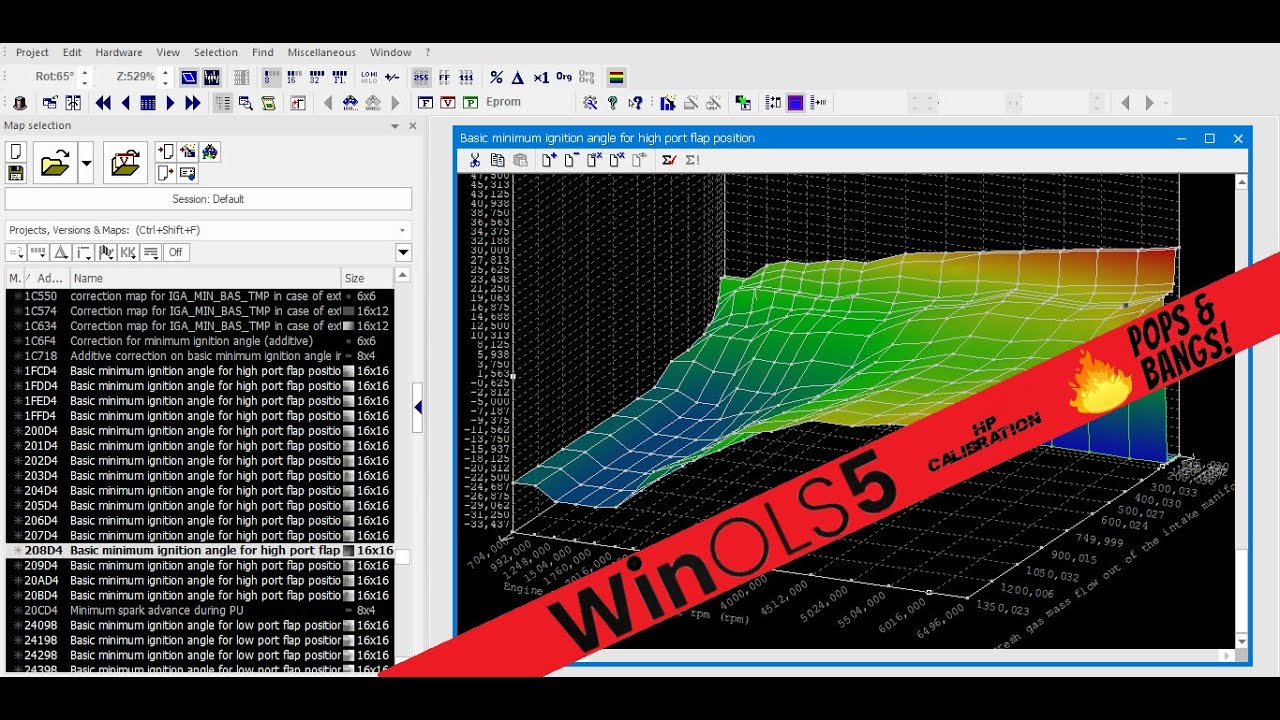Go to previous map arrow

(x=126, y=102)
